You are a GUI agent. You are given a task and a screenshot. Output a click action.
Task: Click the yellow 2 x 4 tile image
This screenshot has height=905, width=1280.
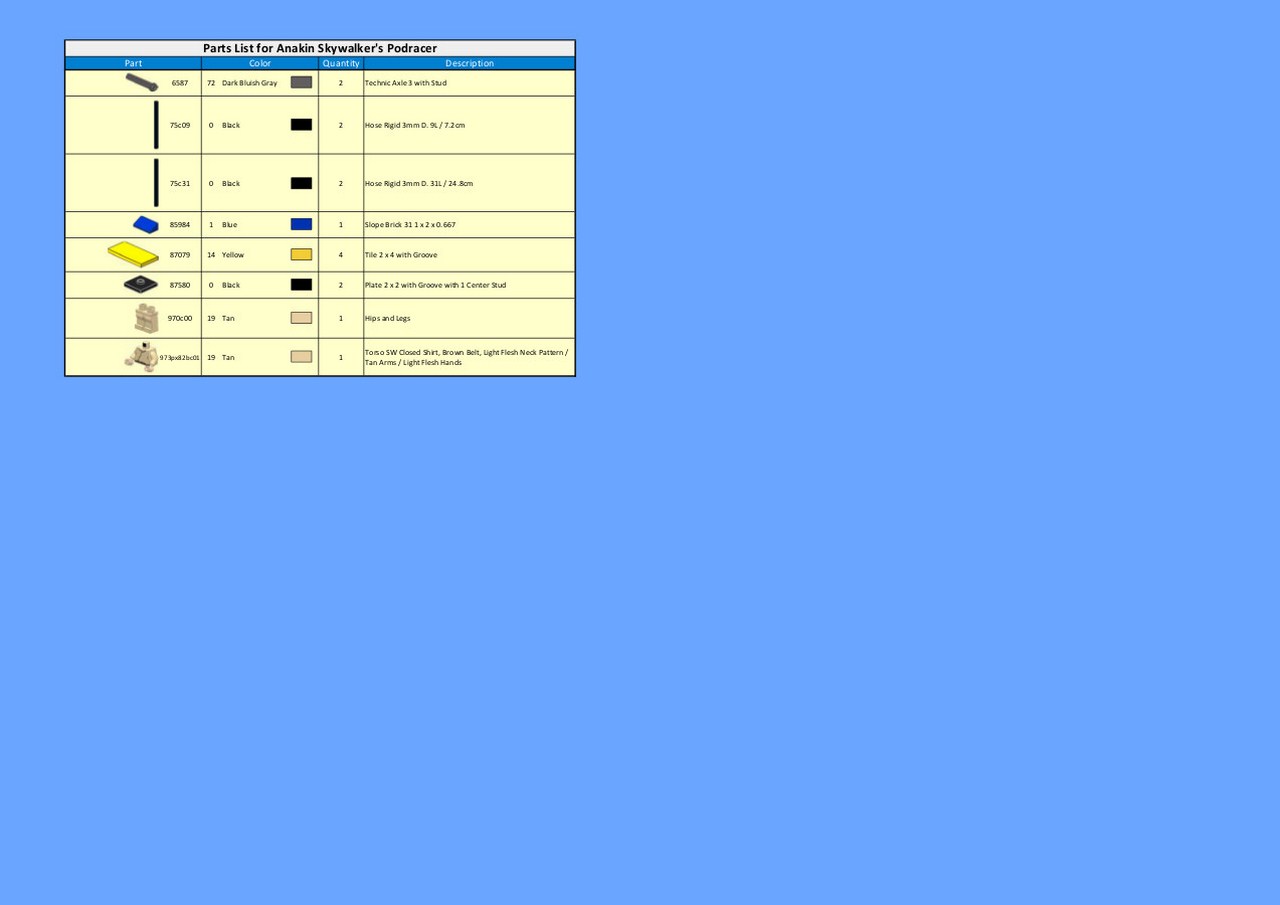point(133,254)
